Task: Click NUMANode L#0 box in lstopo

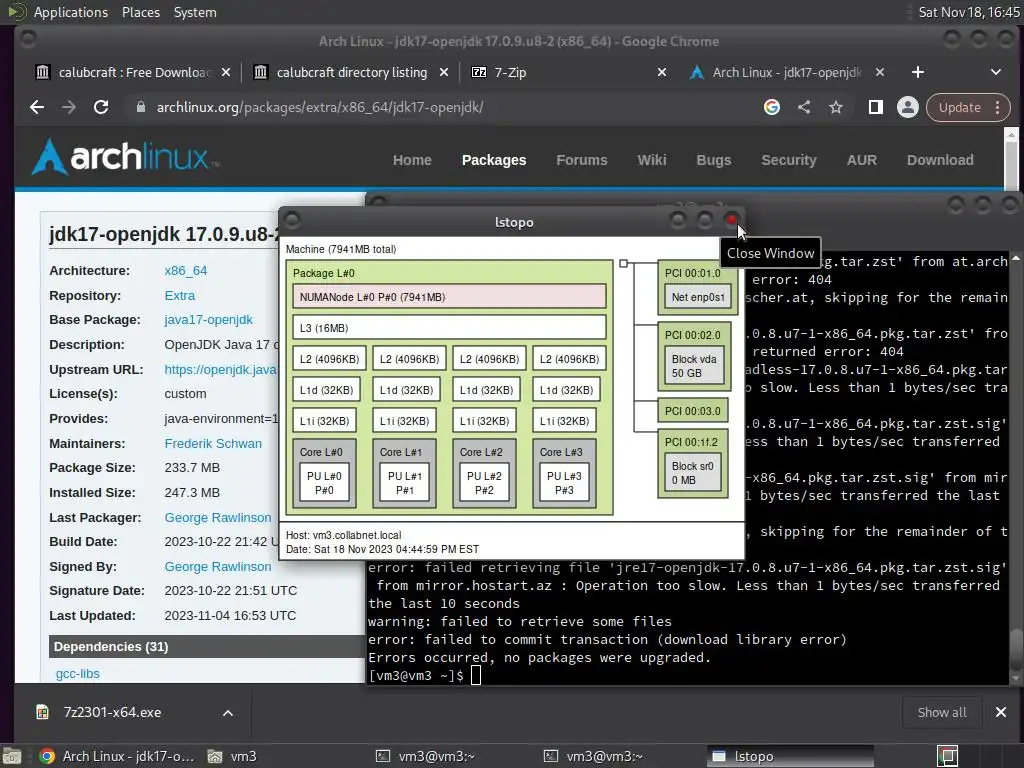Action: [x=449, y=297]
